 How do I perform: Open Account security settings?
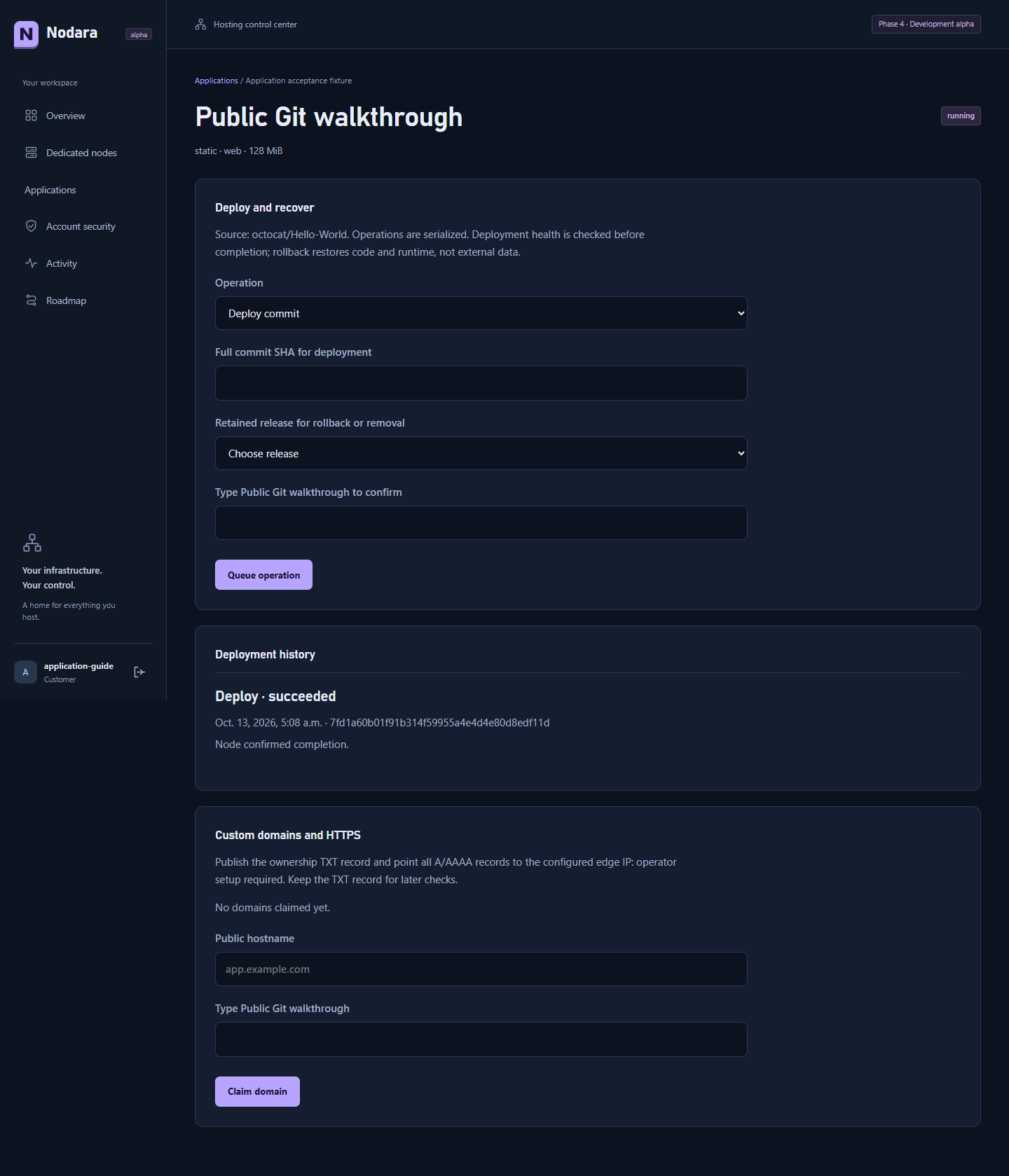pos(83,226)
